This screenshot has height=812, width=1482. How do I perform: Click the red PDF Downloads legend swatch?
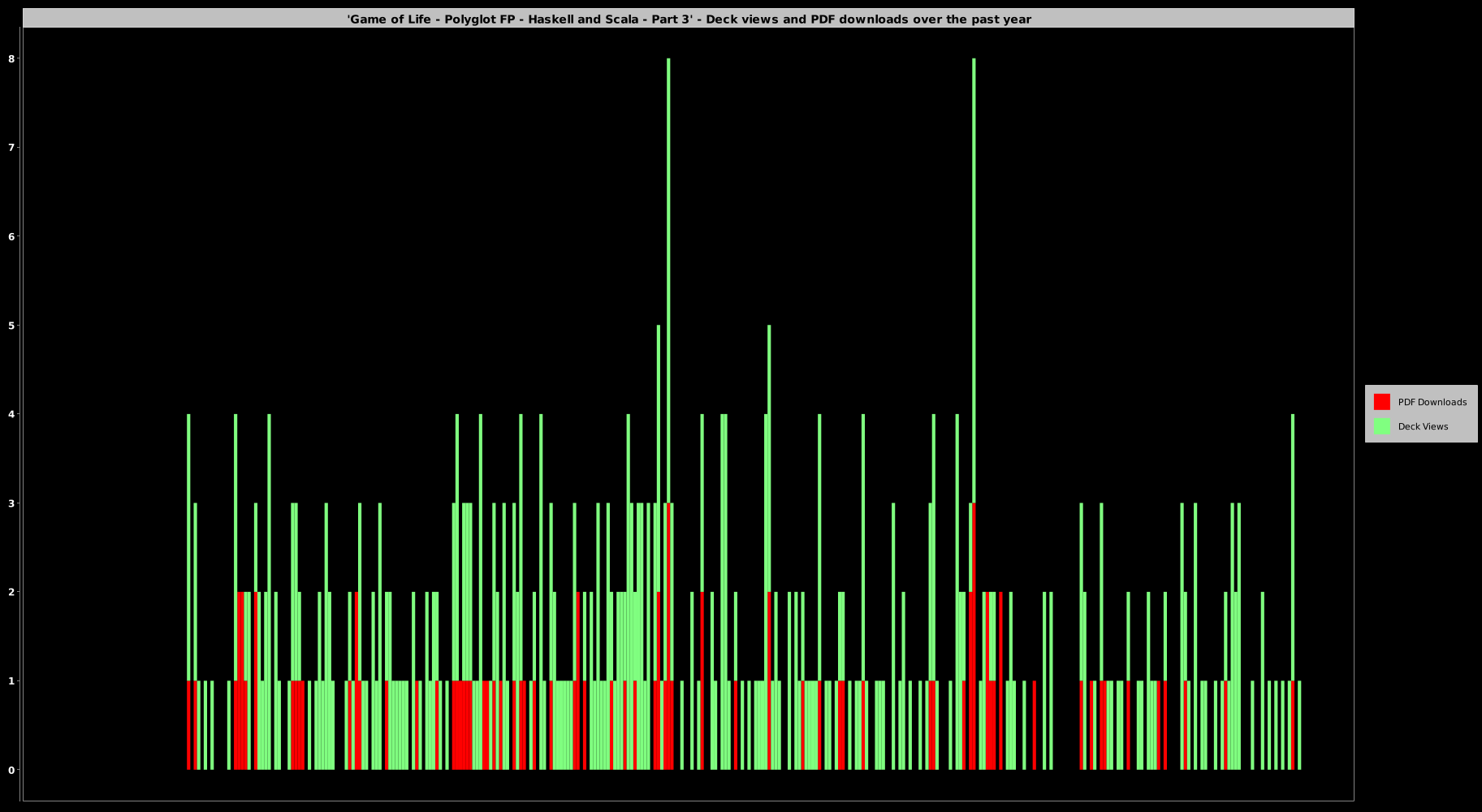[1381, 402]
